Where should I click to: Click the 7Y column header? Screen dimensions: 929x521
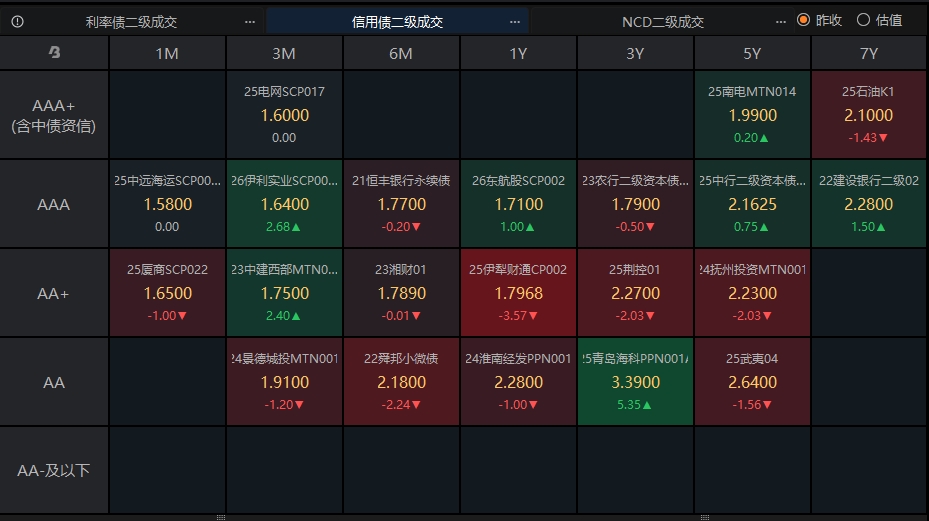869,53
